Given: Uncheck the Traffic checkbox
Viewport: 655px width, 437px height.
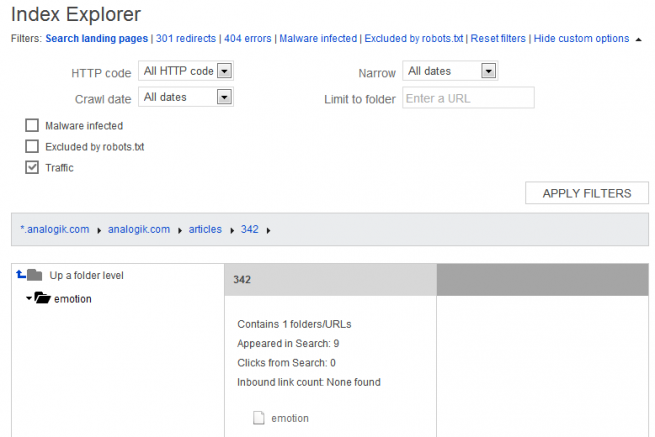Looking at the screenshot, I should (x=32, y=167).
